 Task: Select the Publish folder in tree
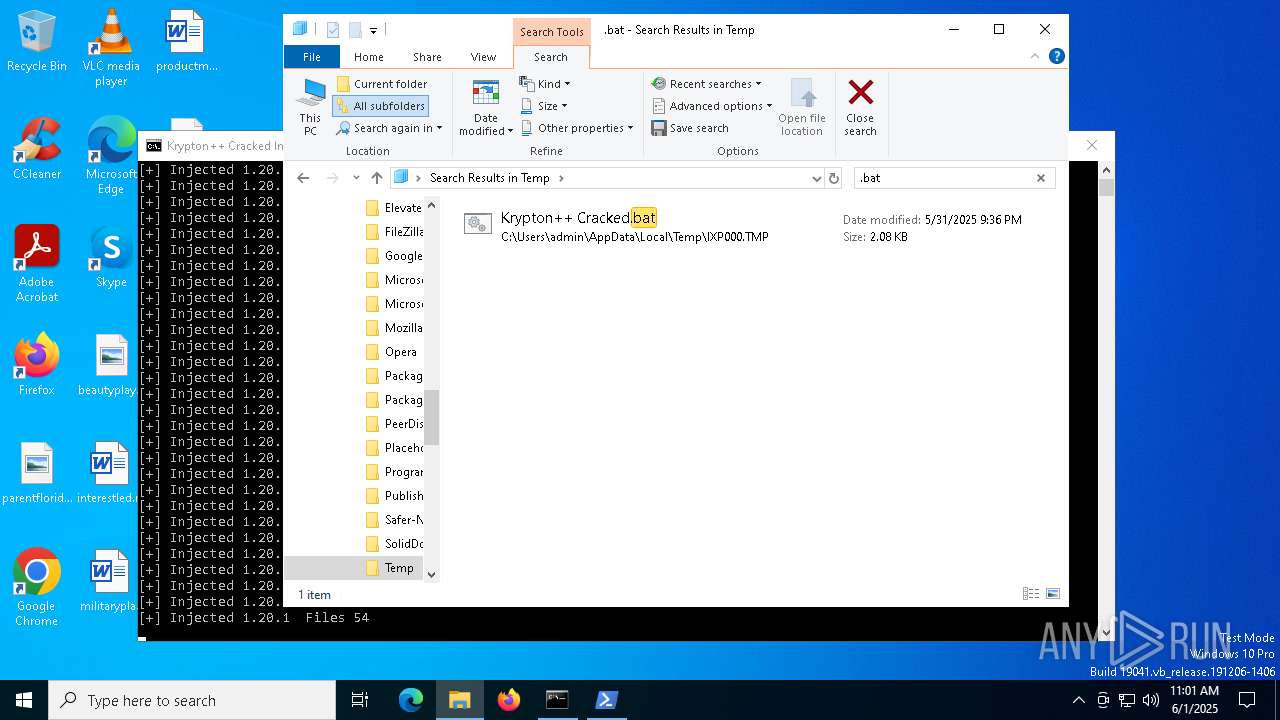point(393,496)
